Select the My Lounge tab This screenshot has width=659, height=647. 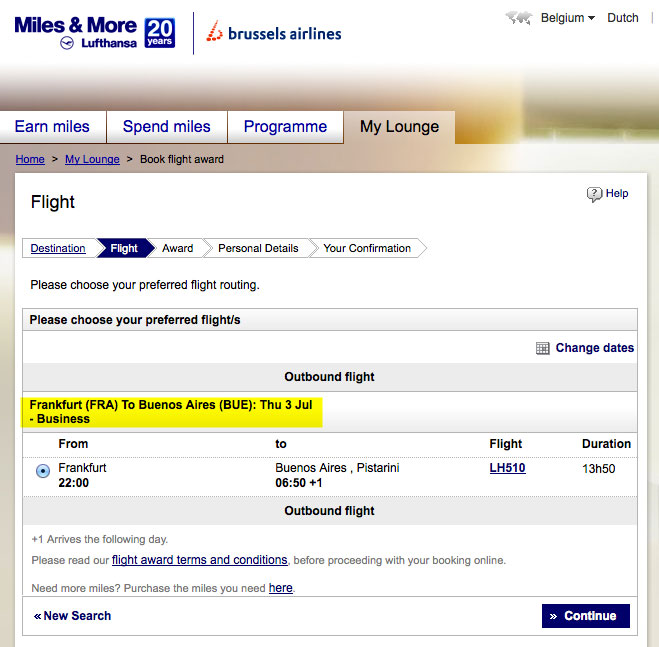[399, 127]
